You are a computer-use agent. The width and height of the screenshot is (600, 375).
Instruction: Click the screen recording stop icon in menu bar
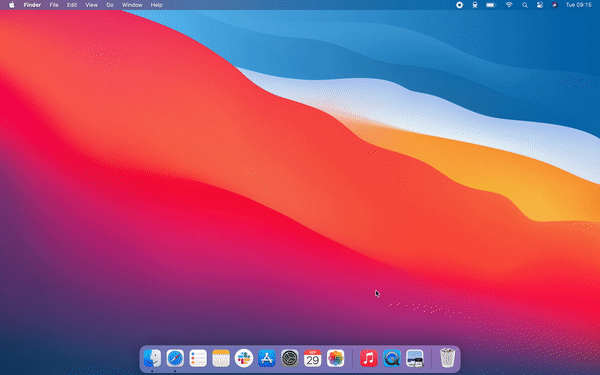point(460,5)
